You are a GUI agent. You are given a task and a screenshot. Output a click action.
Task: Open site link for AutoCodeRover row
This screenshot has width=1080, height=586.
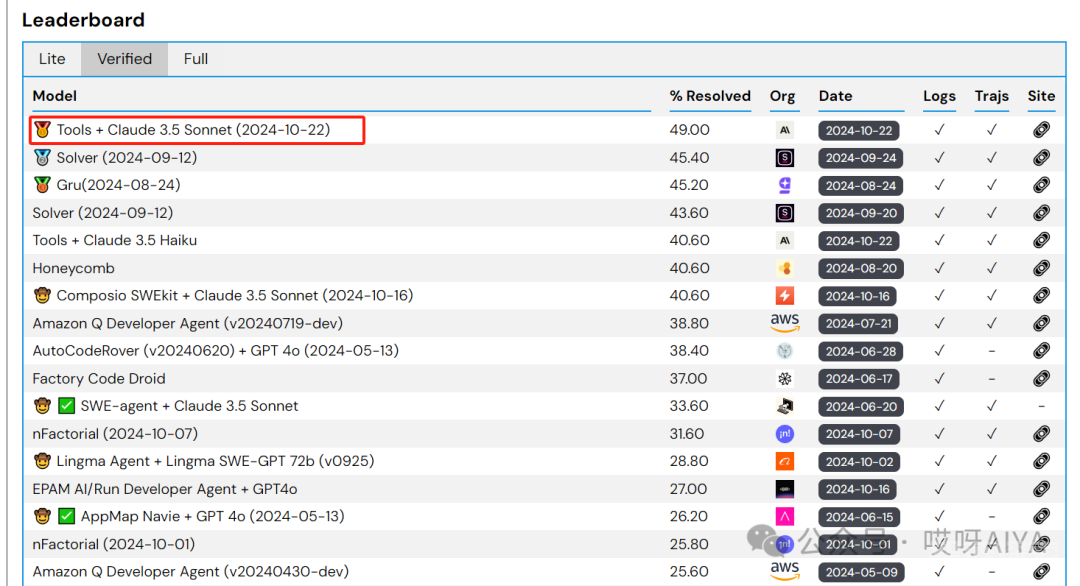(1041, 350)
